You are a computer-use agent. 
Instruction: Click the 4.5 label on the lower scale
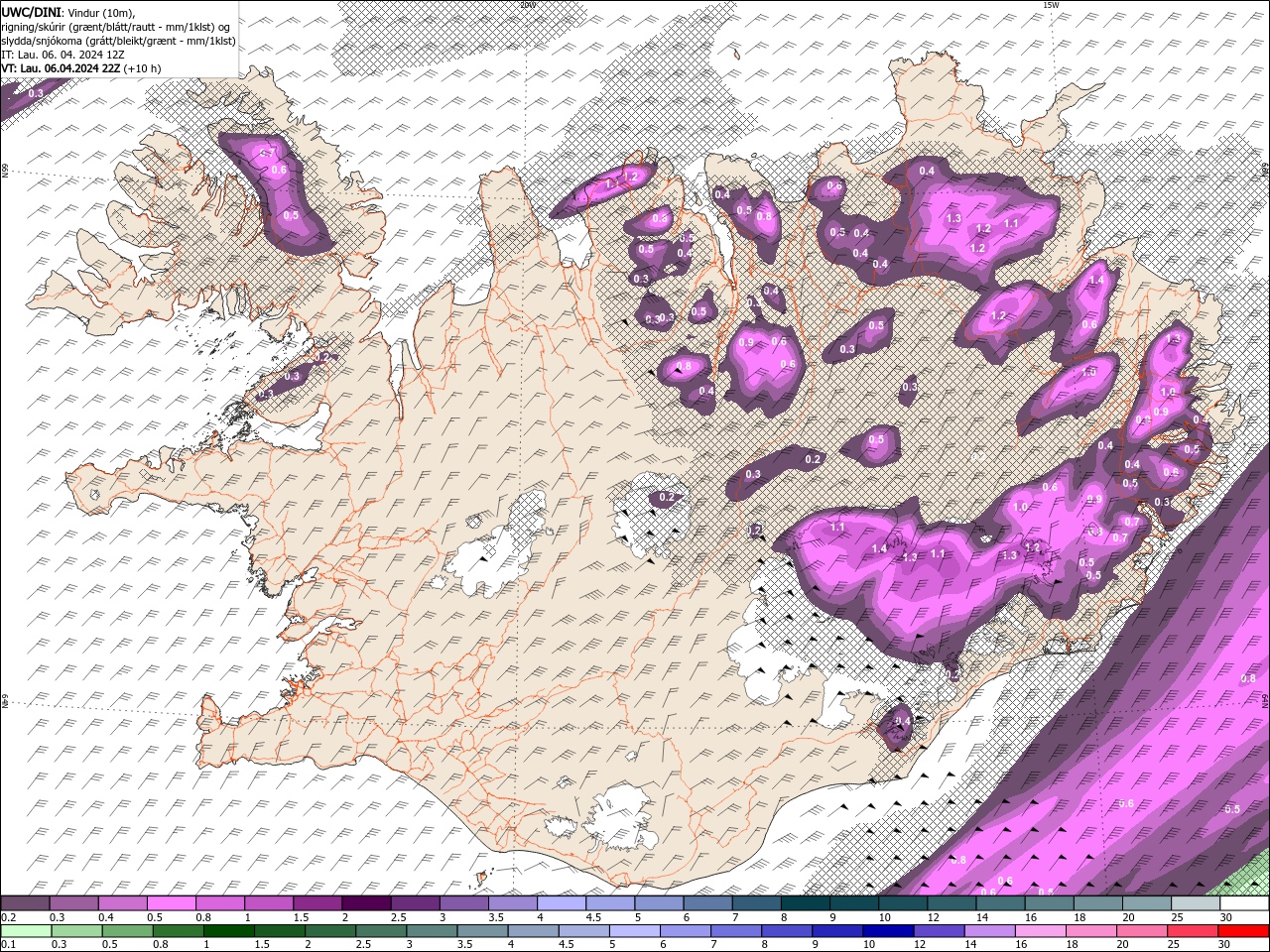click(x=568, y=945)
